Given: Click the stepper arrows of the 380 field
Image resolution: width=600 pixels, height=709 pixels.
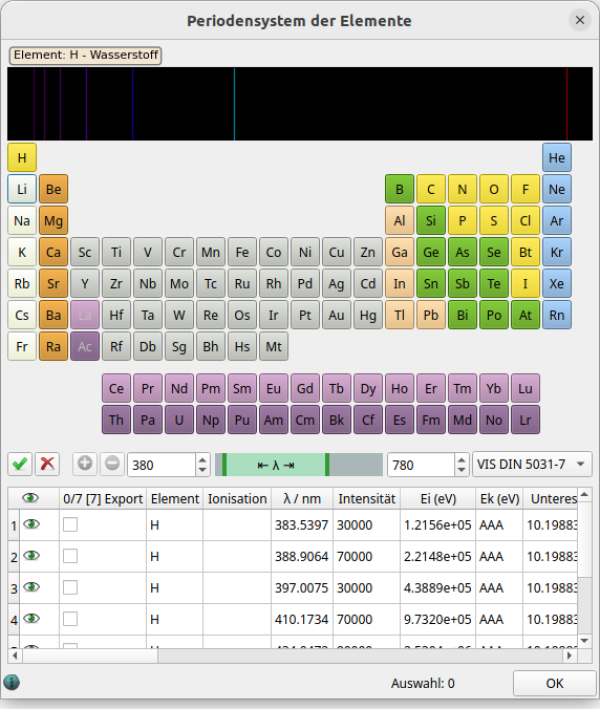Looking at the screenshot, I should click(x=203, y=464).
